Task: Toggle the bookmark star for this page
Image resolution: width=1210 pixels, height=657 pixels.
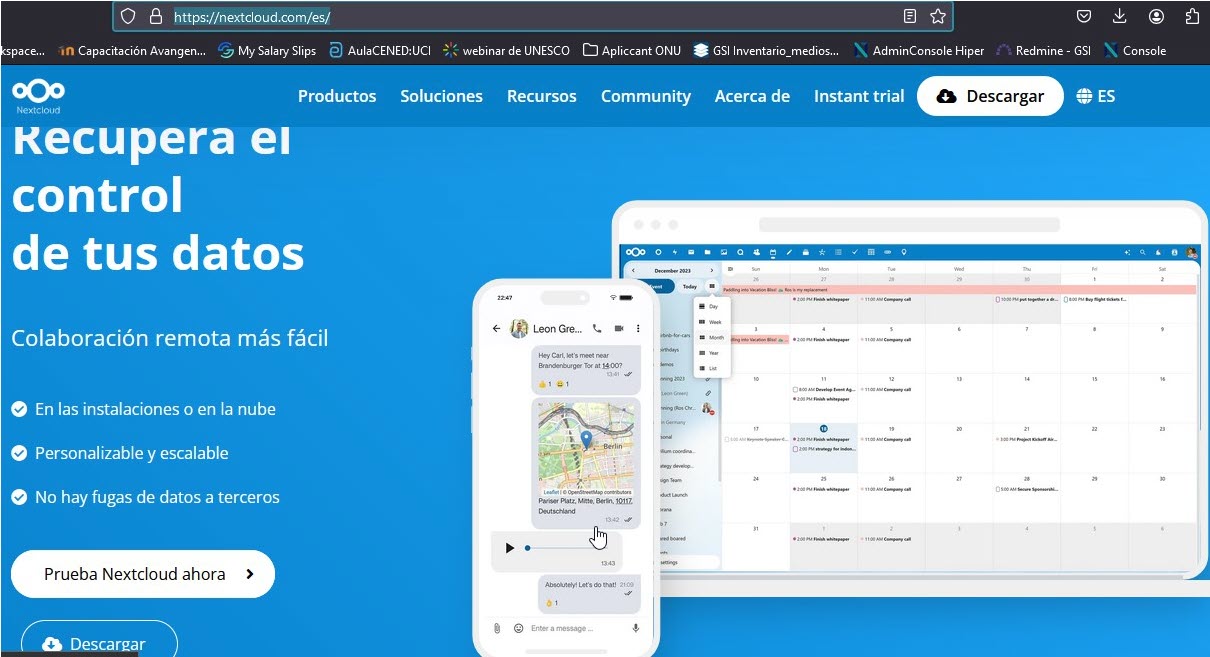Action: (x=938, y=16)
